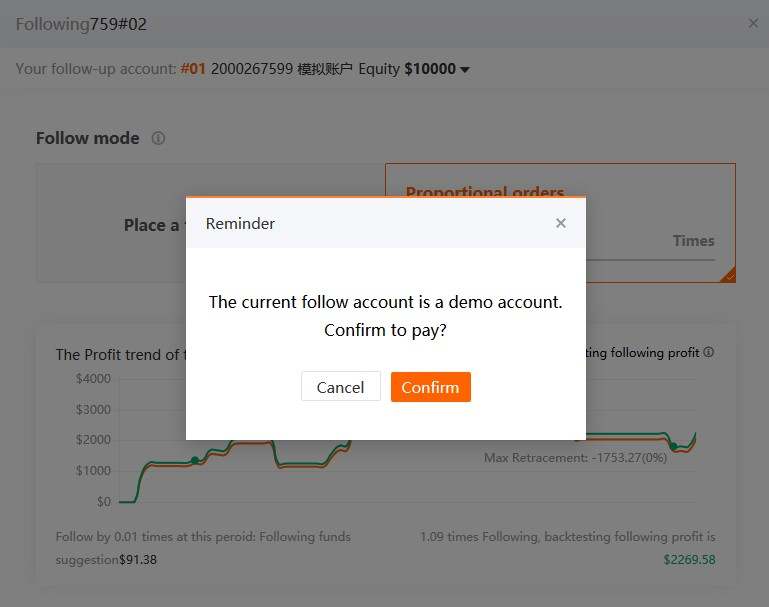769x607 pixels.
Task: Confirm paying with the demo account
Action: pos(430,387)
